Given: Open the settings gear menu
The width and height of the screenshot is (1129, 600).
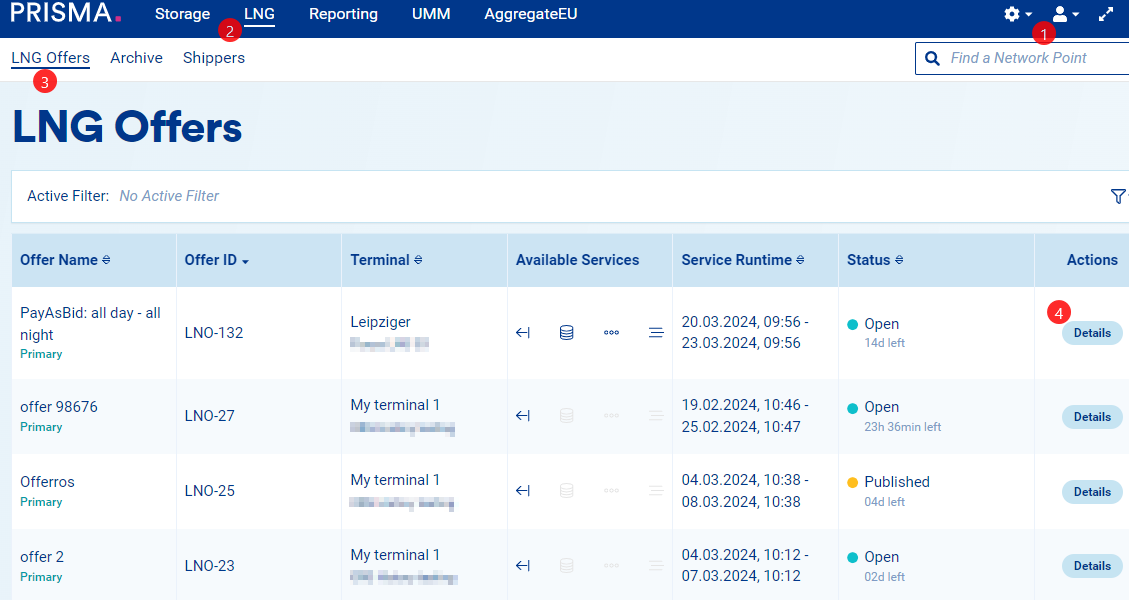Looking at the screenshot, I should click(1017, 14).
